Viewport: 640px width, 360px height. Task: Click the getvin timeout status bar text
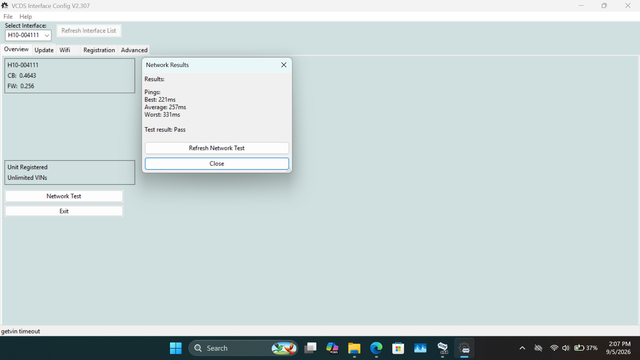(20, 331)
